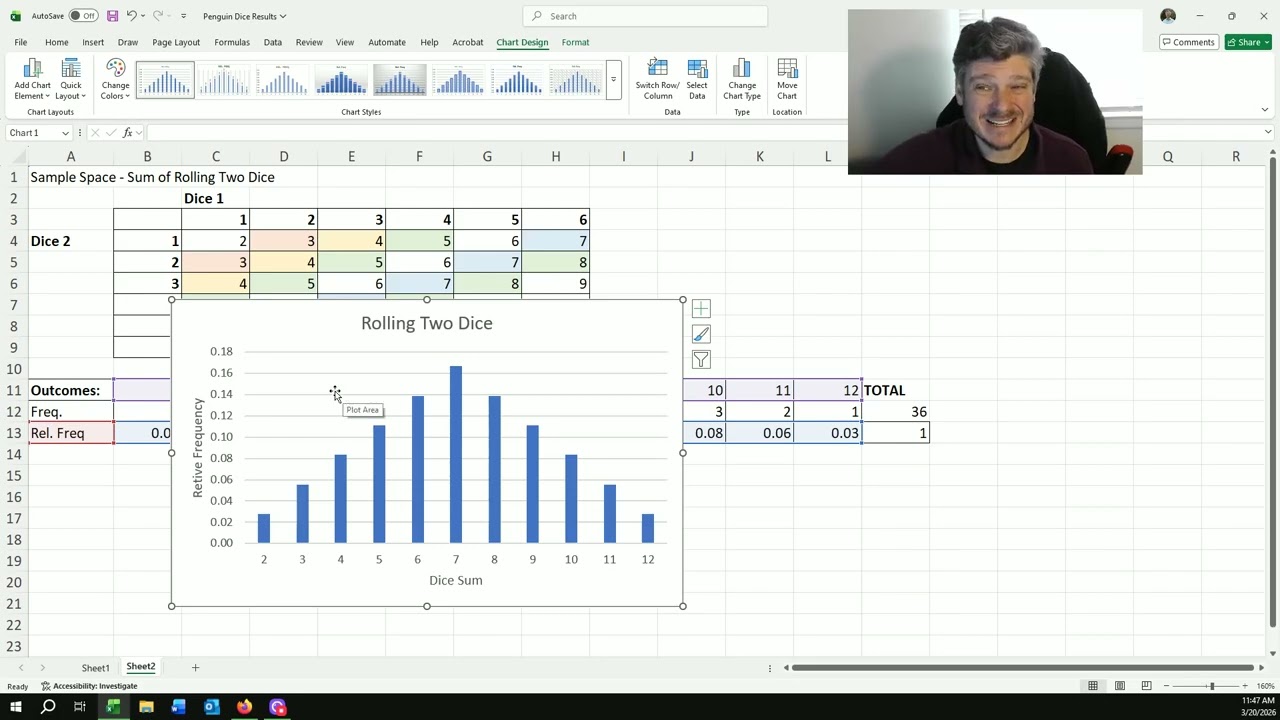Click the user account avatar
The image size is (1280, 720).
pyautogui.click(x=1168, y=16)
